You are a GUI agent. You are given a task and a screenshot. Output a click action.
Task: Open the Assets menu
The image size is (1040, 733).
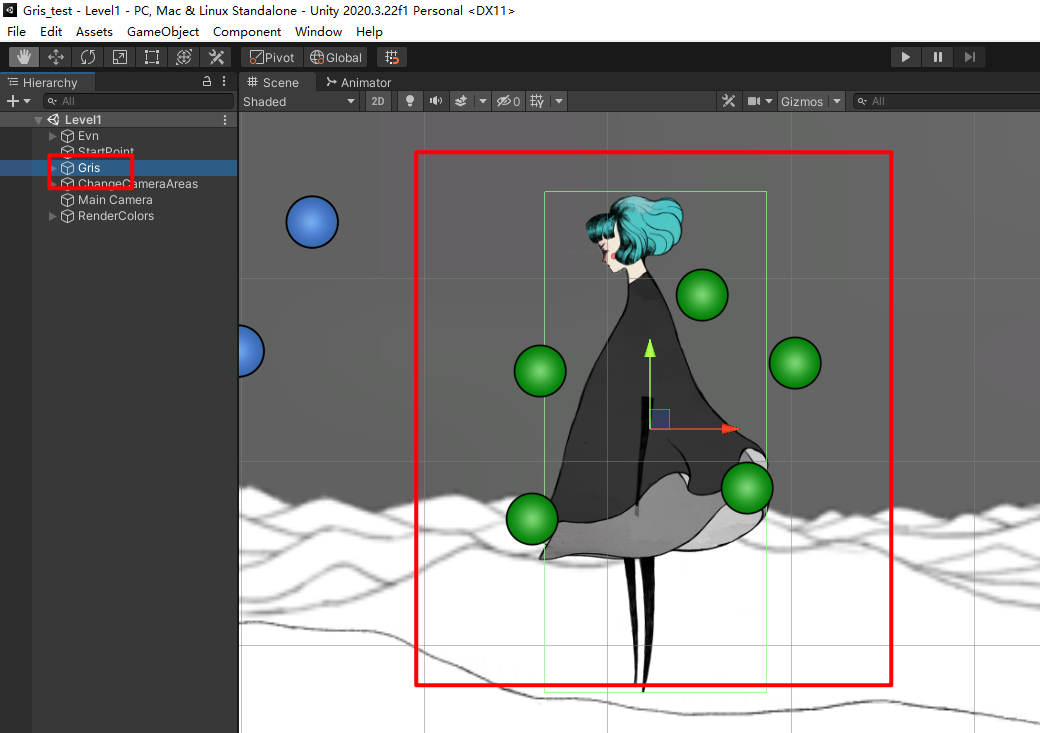coord(94,32)
